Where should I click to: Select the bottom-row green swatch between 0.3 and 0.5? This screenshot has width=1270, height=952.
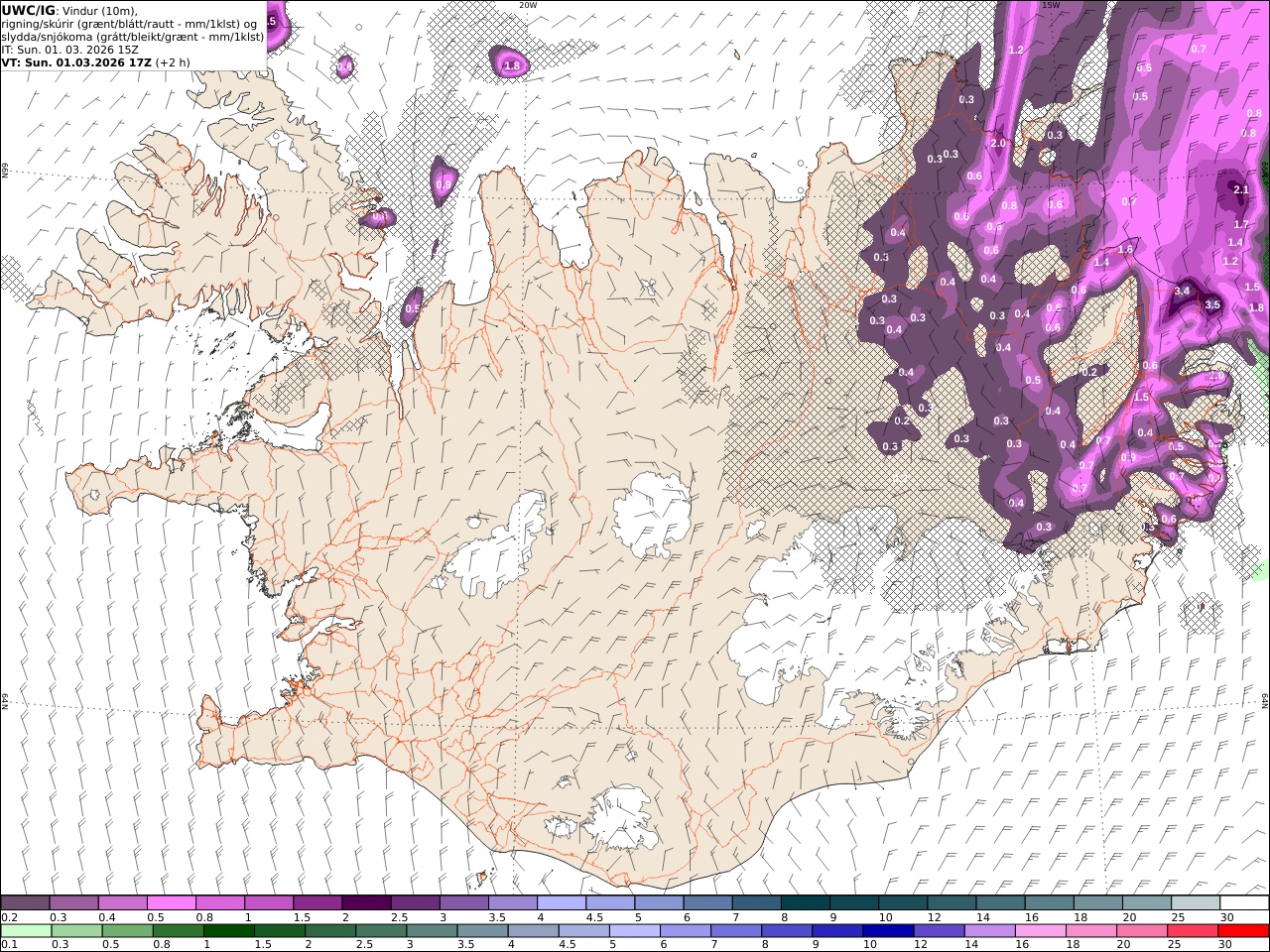click(76, 931)
